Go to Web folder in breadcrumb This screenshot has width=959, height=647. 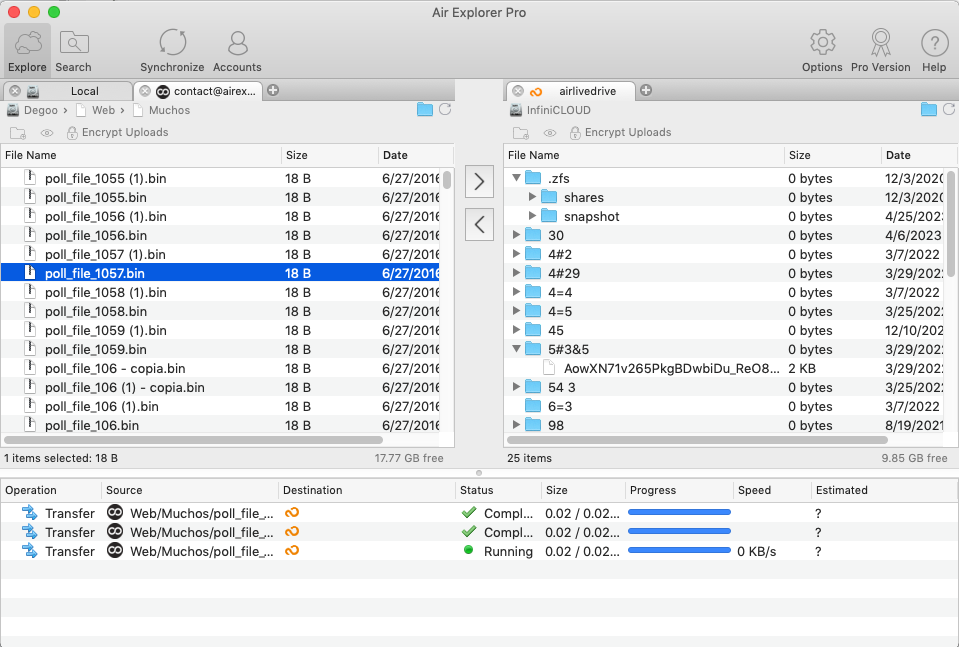(103, 110)
